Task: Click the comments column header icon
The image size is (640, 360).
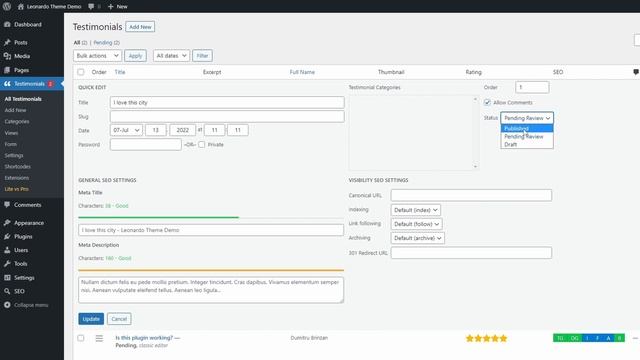Action: tap(636, 72)
